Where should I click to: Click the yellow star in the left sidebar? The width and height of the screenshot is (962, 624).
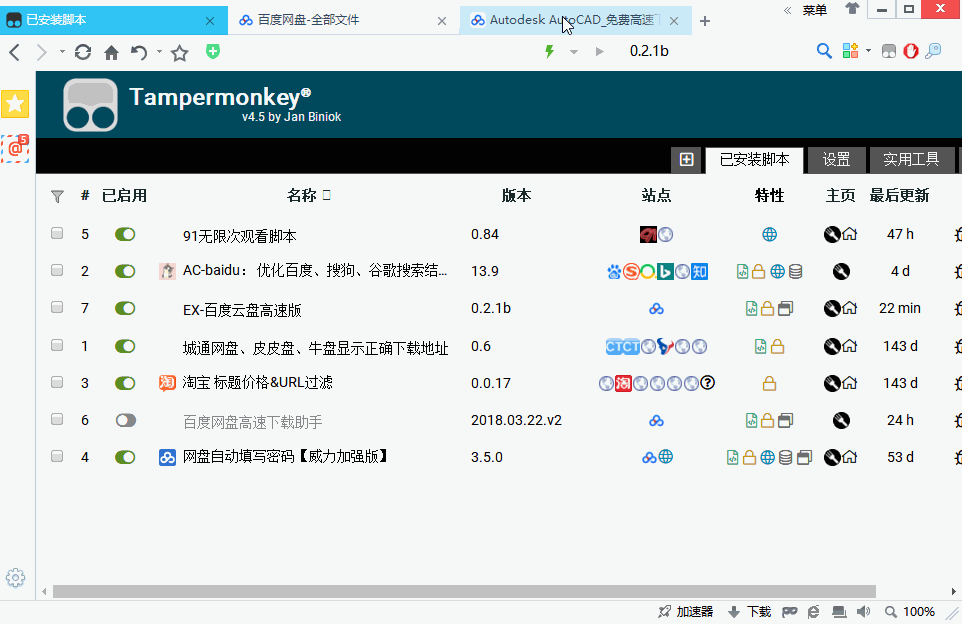pos(15,103)
